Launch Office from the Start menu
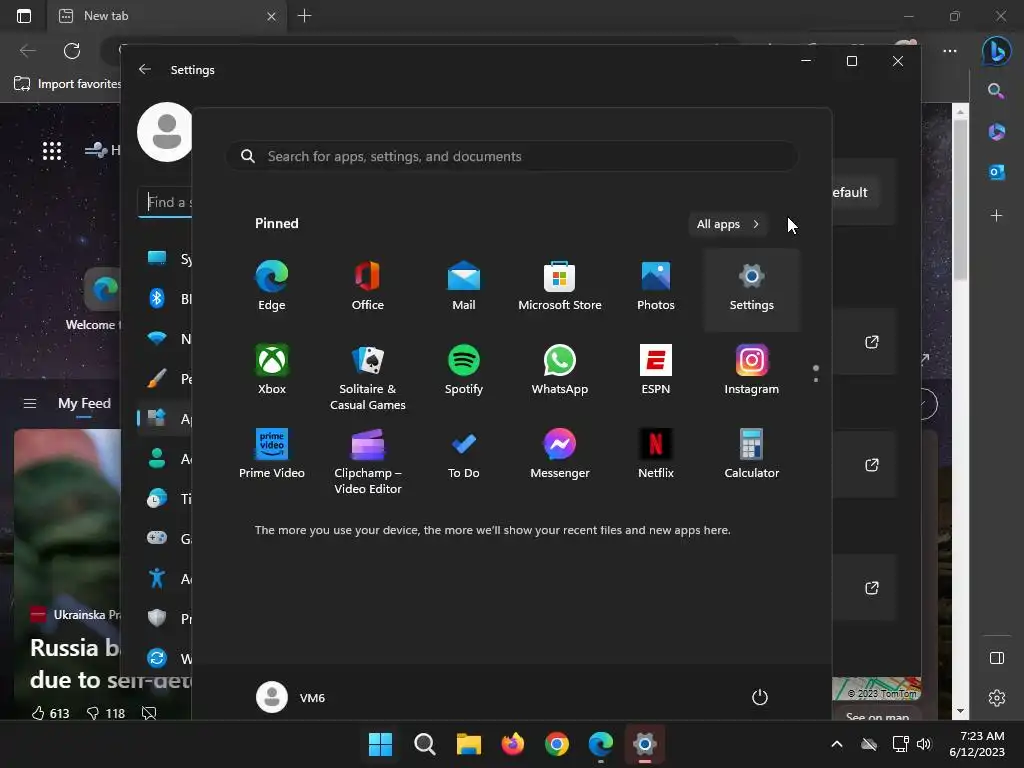Screen dimensions: 1024x768 (x=368, y=287)
